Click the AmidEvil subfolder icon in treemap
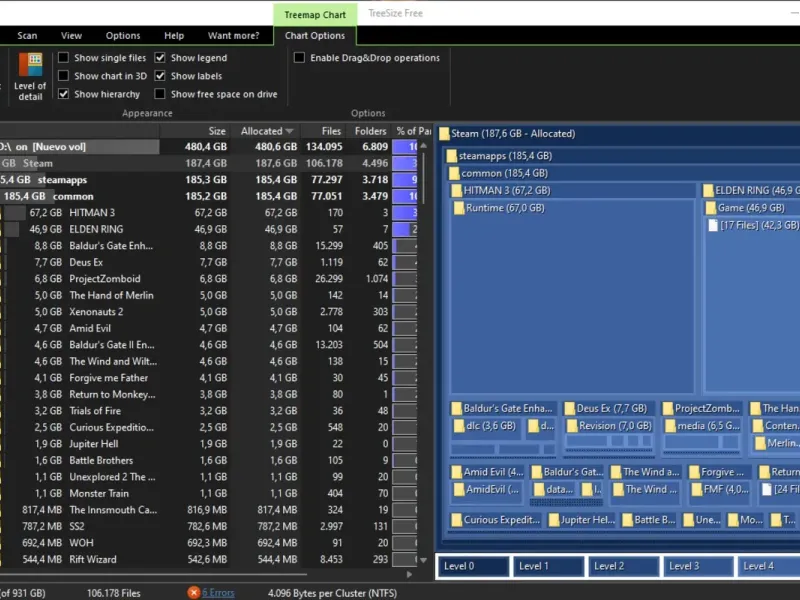Viewport: 800px width, 600px height. click(459, 490)
